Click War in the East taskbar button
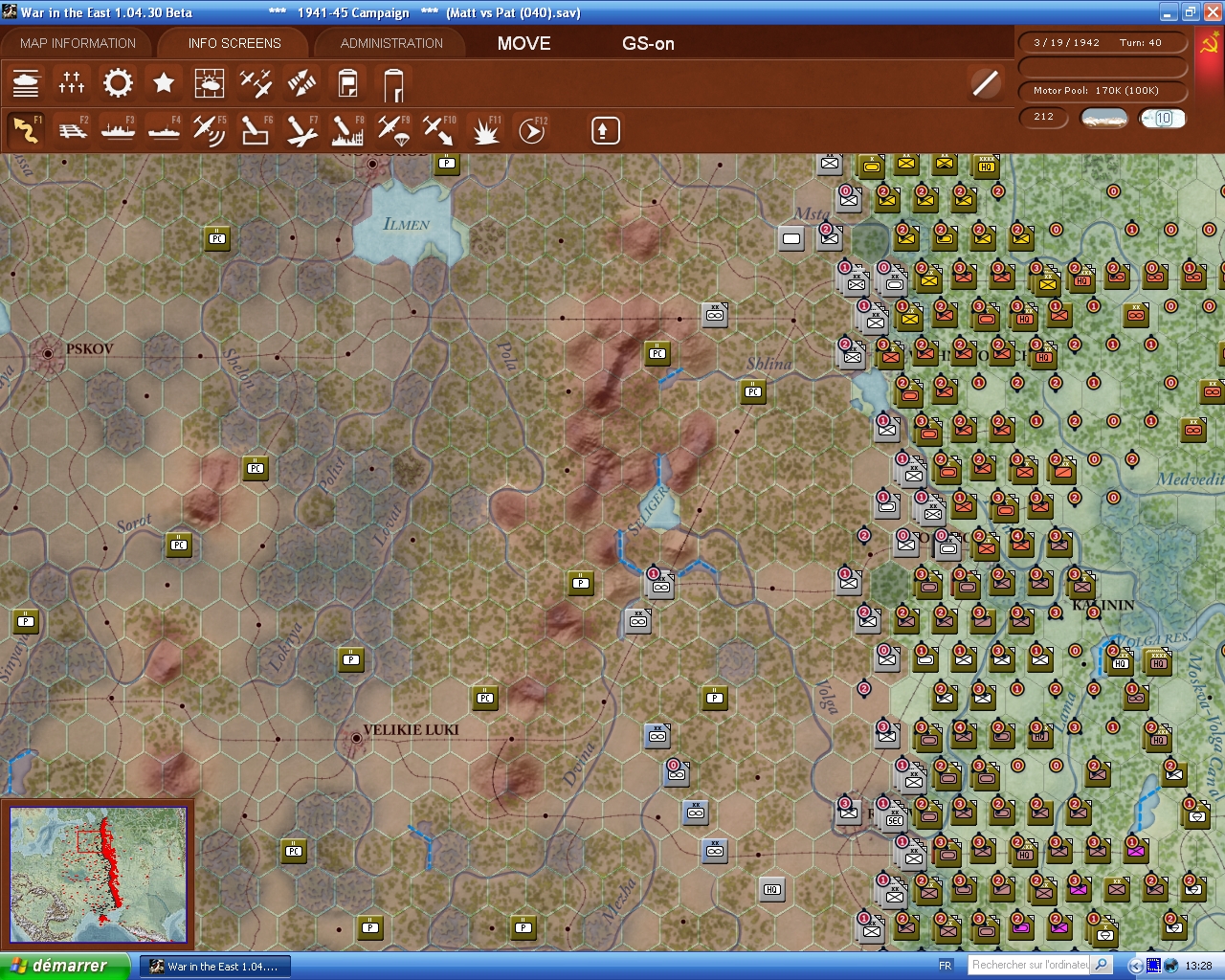The image size is (1225, 980). click(213, 967)
